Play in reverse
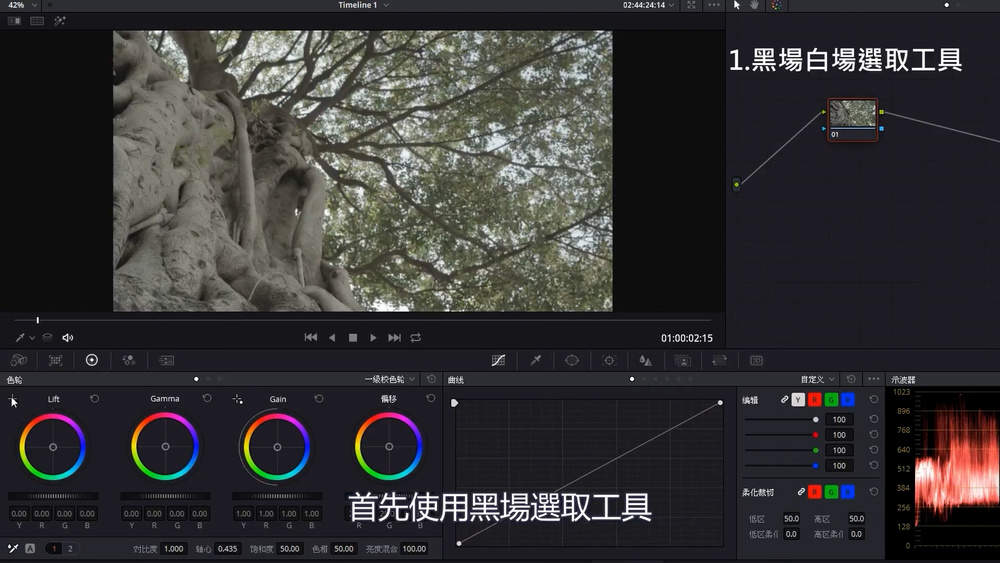Viewport: 1000px width, 563px height. click(x=332, y=337)
